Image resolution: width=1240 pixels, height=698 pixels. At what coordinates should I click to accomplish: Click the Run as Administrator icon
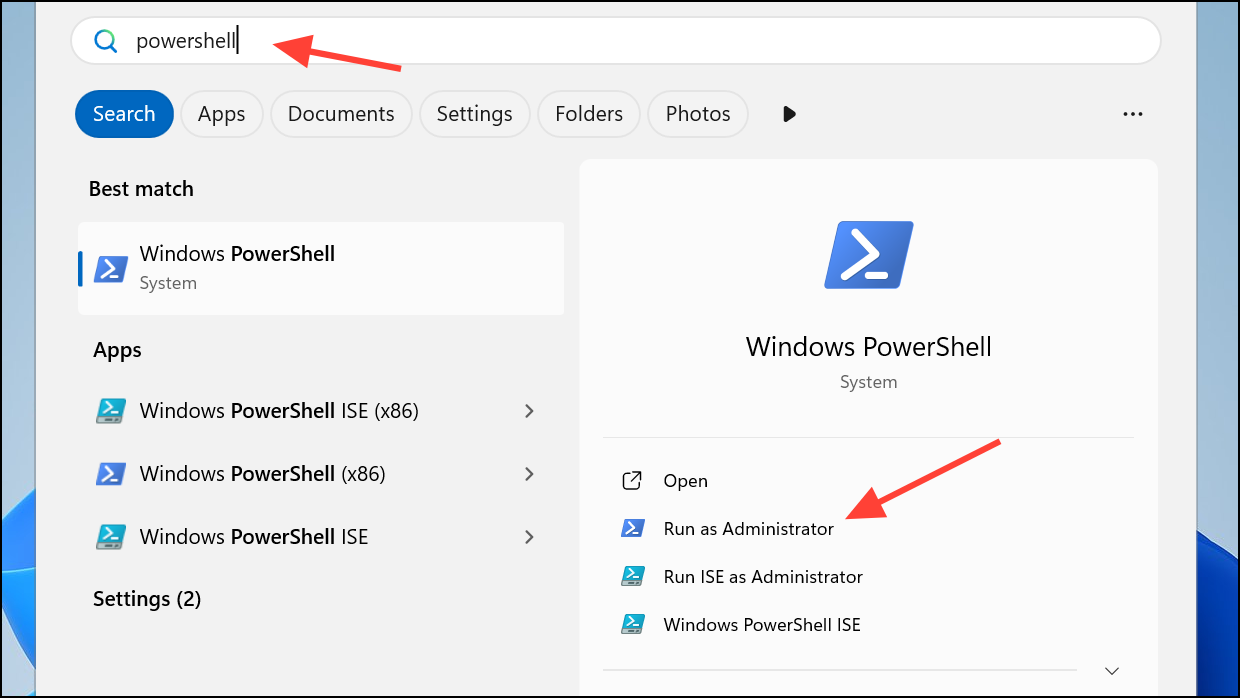(x=632, y=529)
